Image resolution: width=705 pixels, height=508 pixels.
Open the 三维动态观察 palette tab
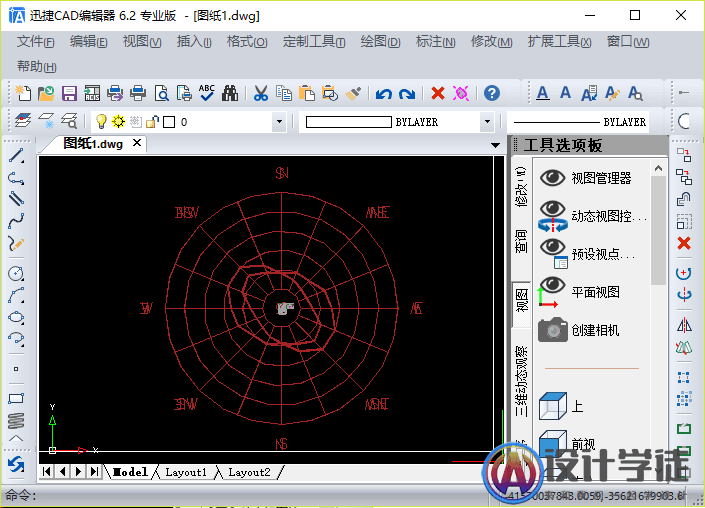521,381
